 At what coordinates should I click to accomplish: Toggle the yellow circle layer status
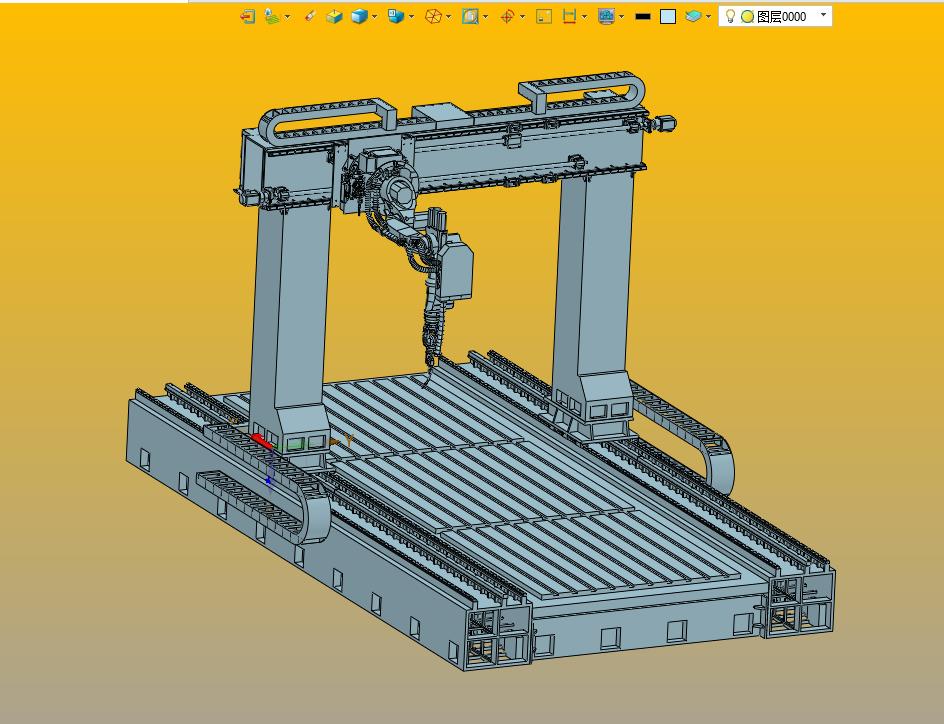[x=747, y=17]
